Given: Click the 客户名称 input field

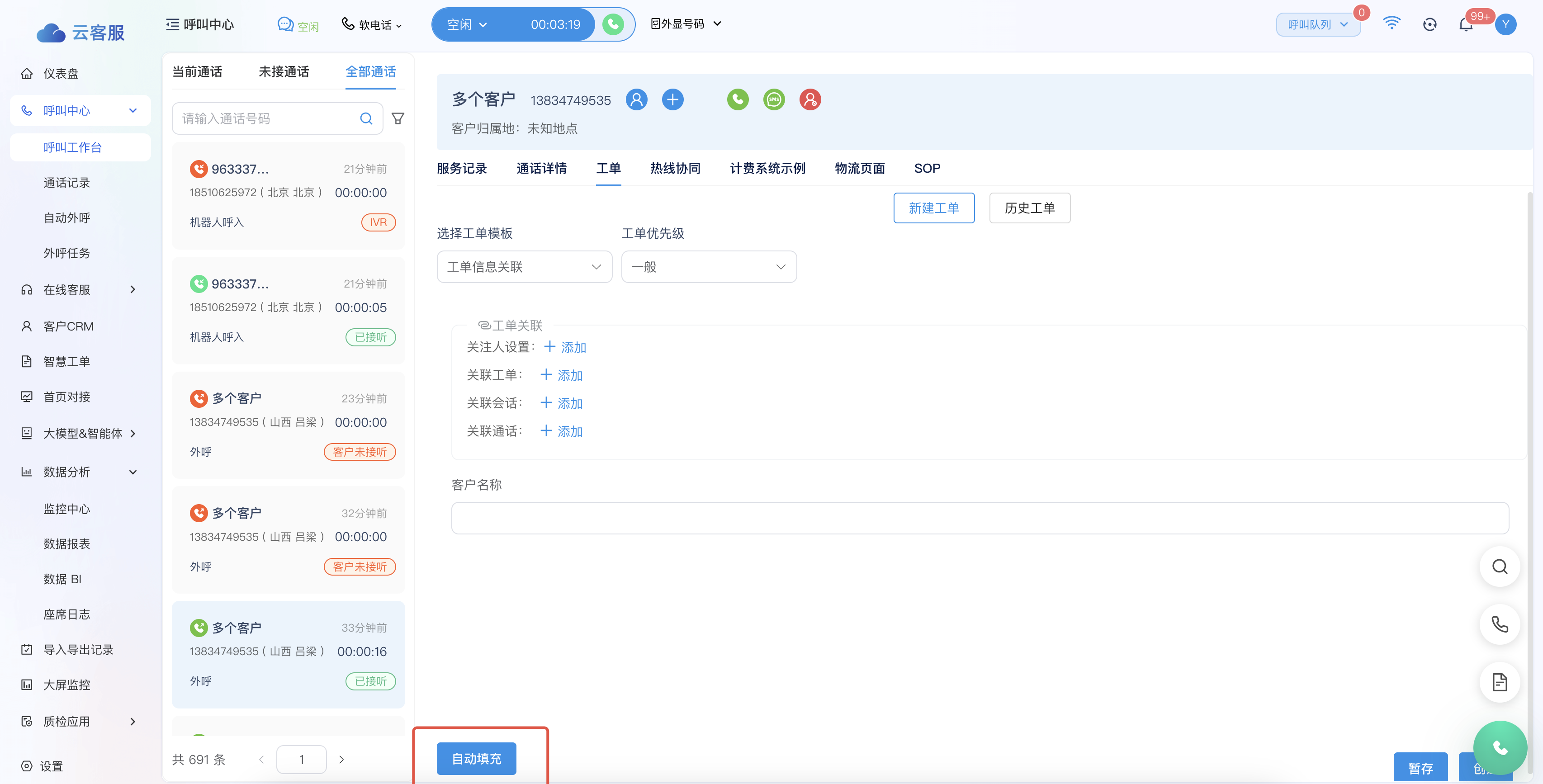Looking at the screenshot, I should tap(980, 518).
